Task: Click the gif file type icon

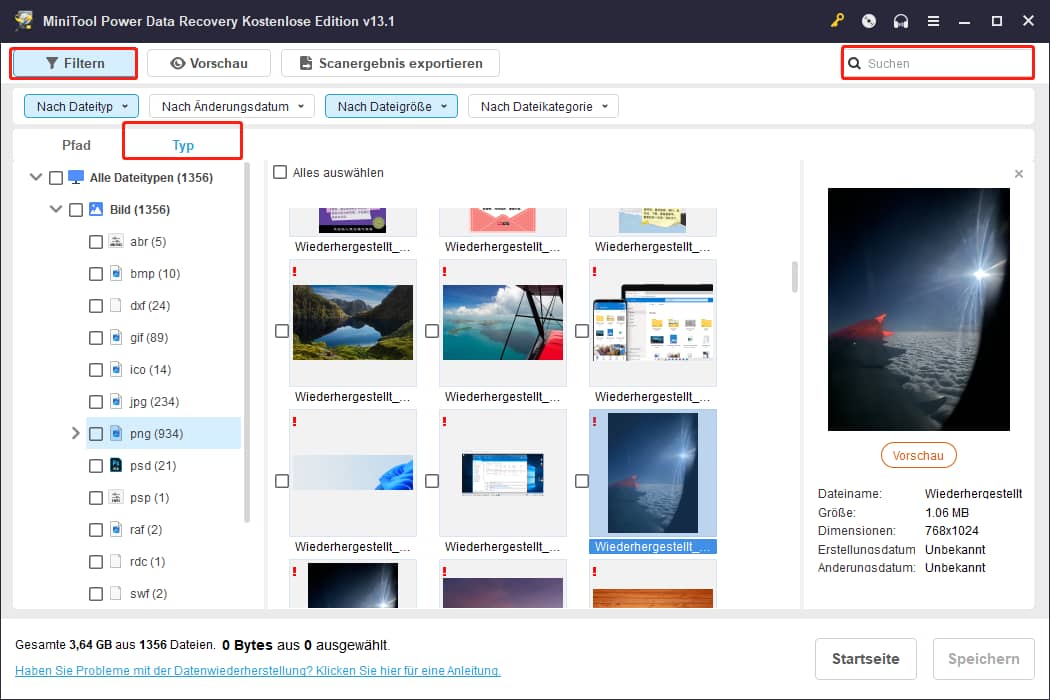Action: click(x=116, y=338)
